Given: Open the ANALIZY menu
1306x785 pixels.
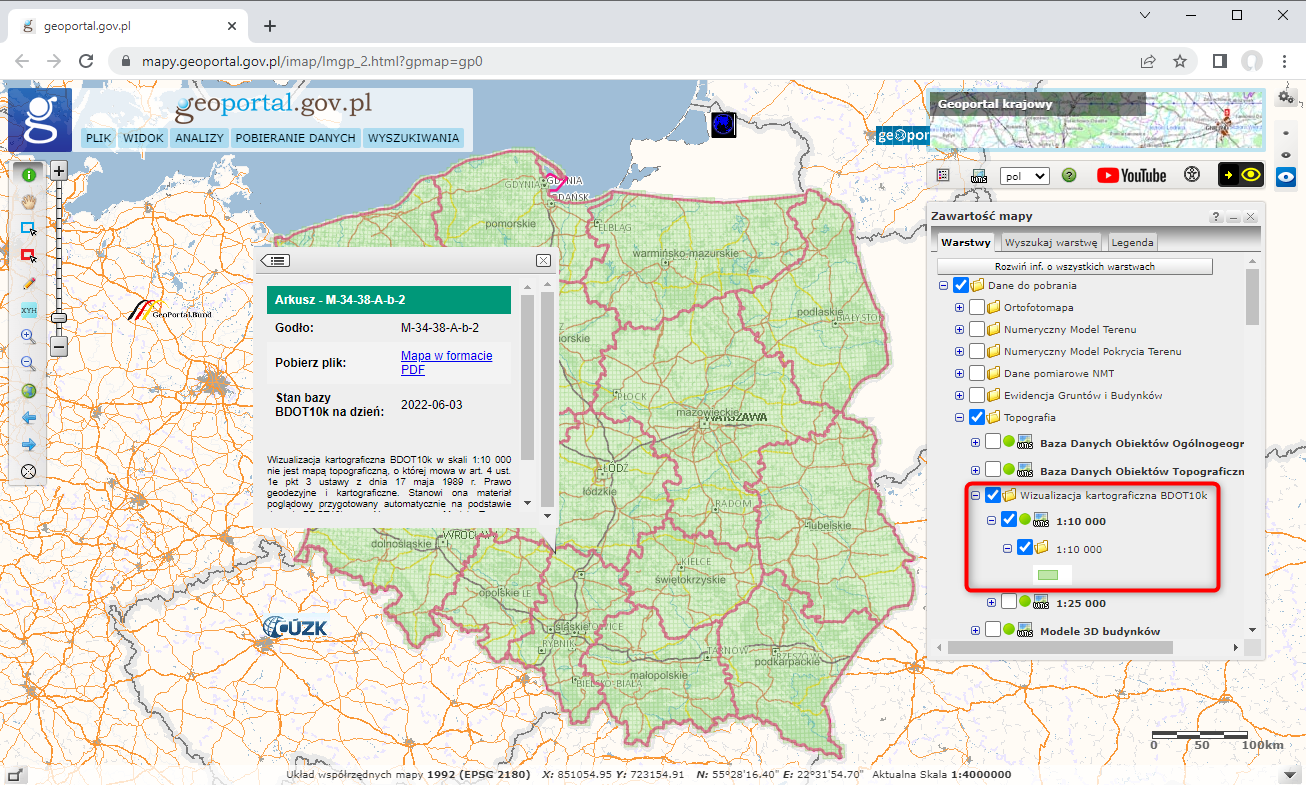Looking at the screenshot, I should [x=199, y=137].
